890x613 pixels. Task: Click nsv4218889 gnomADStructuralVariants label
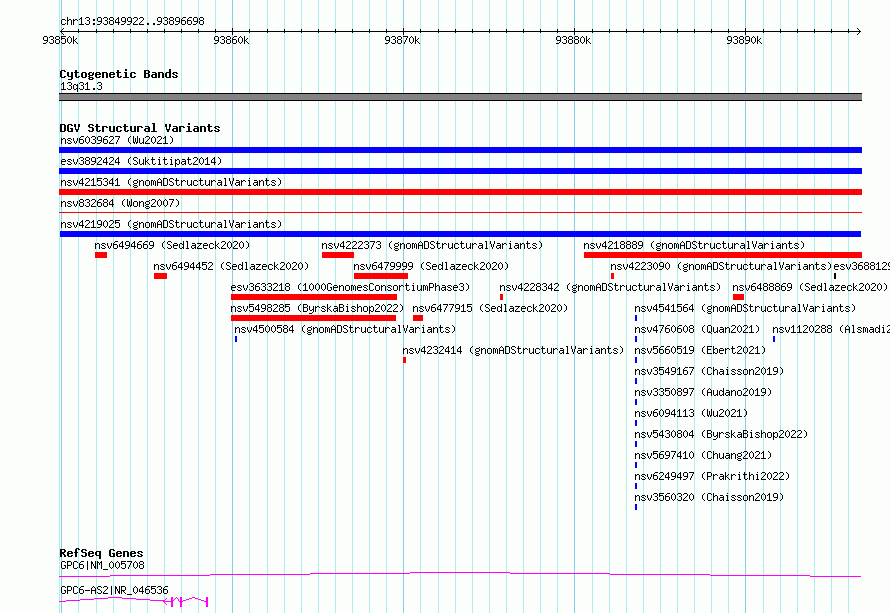tap(694, 245)
